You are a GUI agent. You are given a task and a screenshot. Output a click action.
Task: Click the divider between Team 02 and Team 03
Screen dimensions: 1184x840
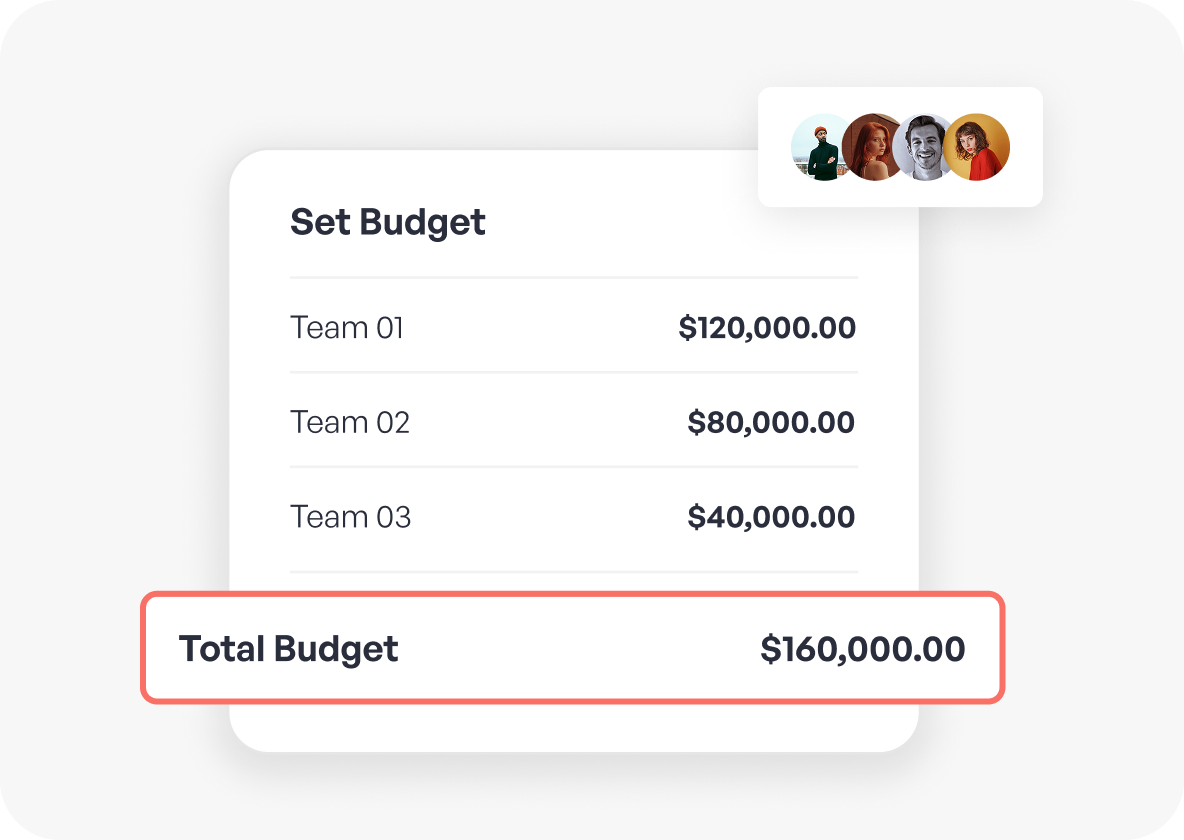click(x=573, y=467)
